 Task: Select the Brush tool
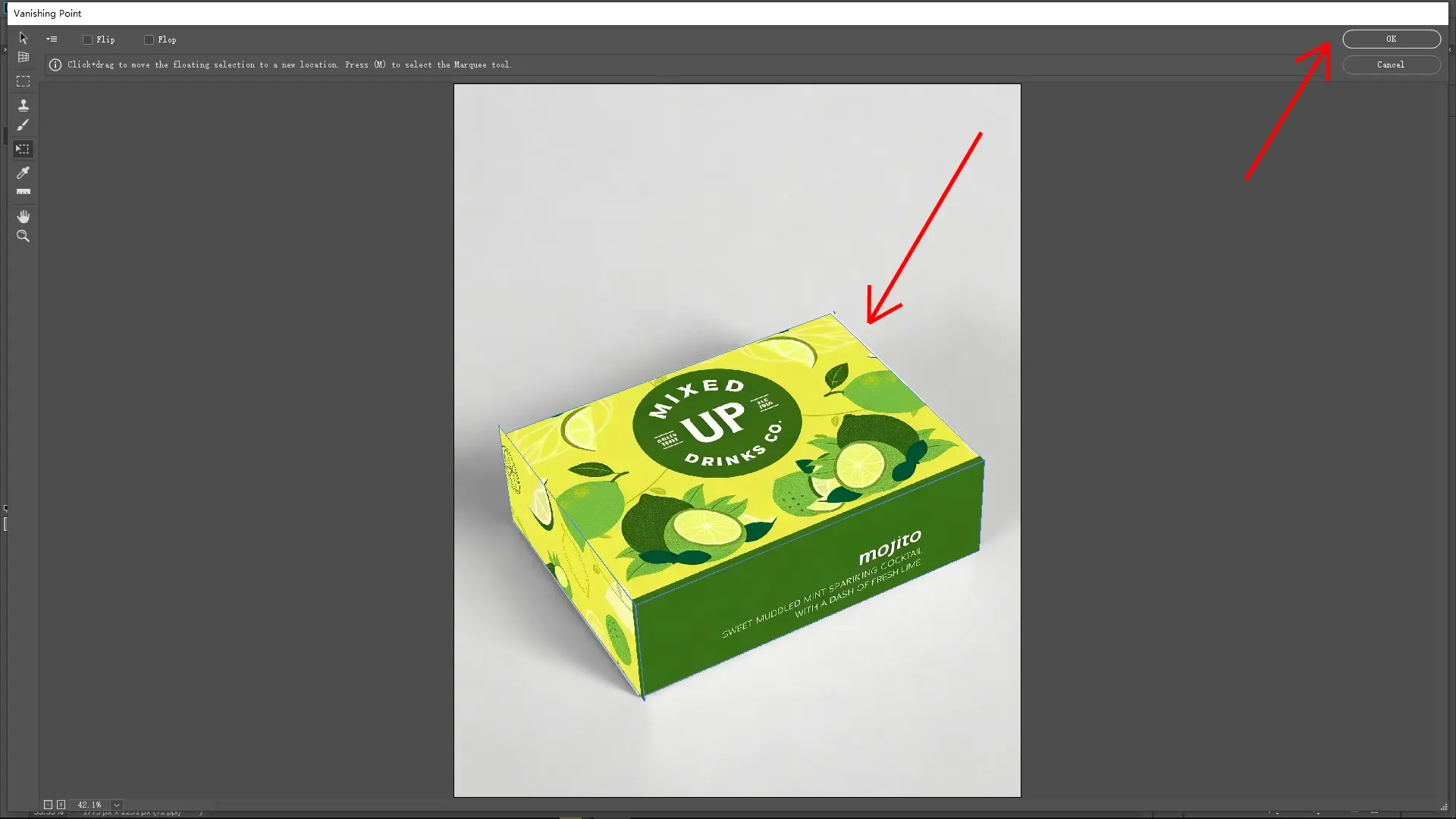click(x=23, y=125)
